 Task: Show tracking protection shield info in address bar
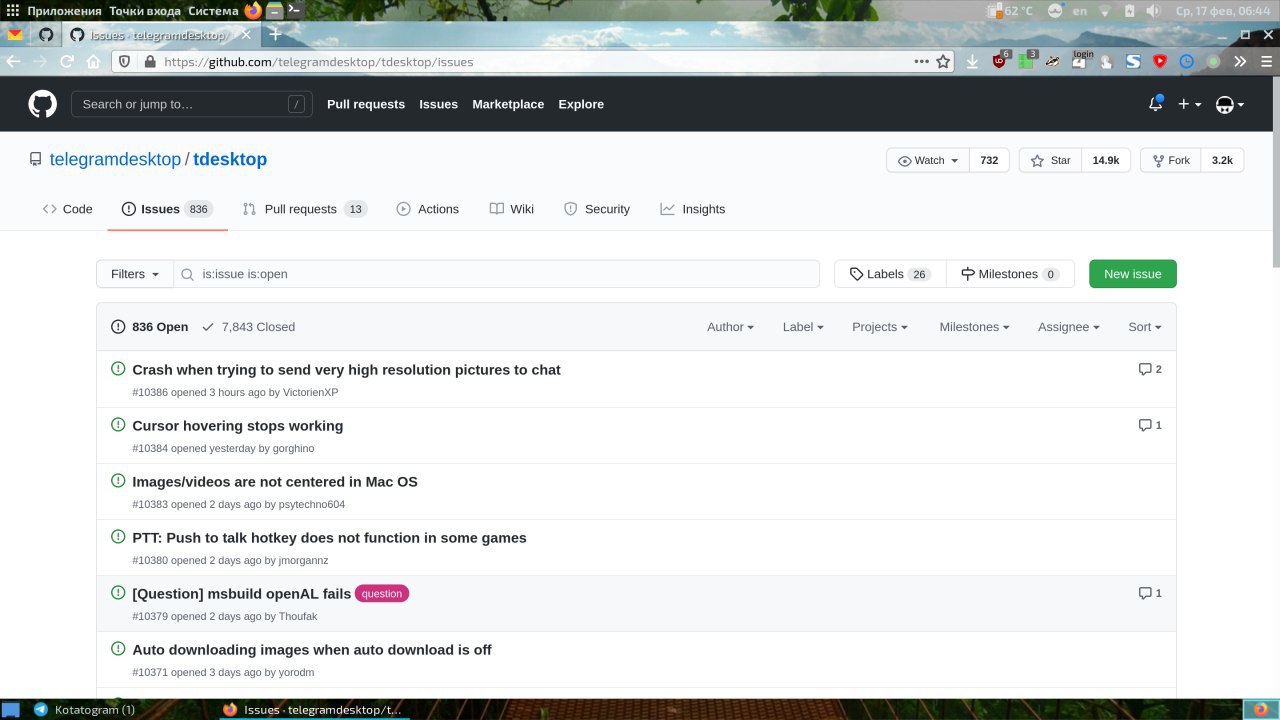click(x=125, y=61)
